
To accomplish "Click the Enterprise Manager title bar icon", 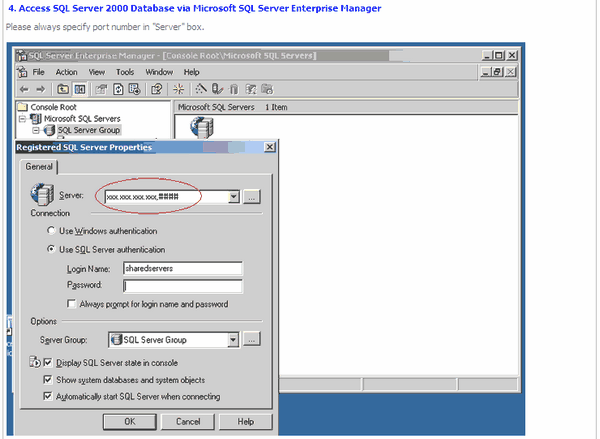I will click(21, 55).
